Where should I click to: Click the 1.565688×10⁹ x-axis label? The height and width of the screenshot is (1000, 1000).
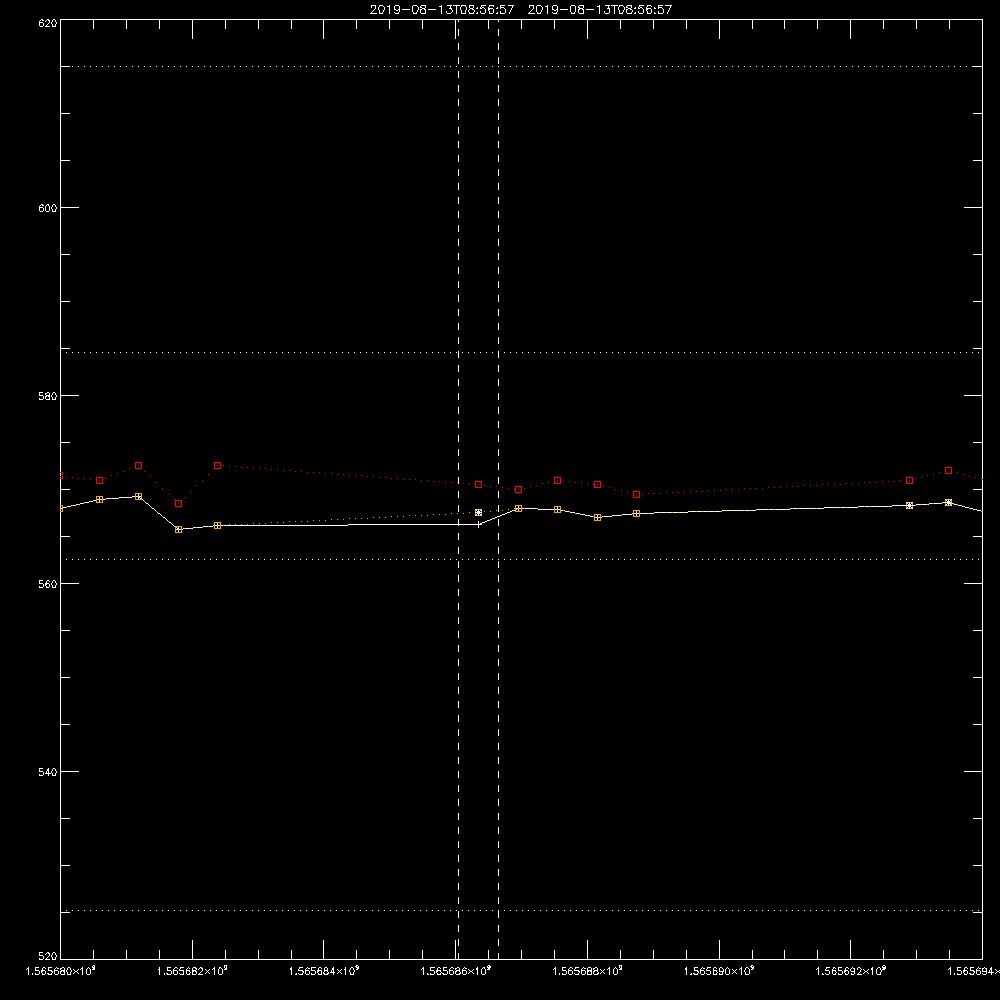tap(588, 971)
